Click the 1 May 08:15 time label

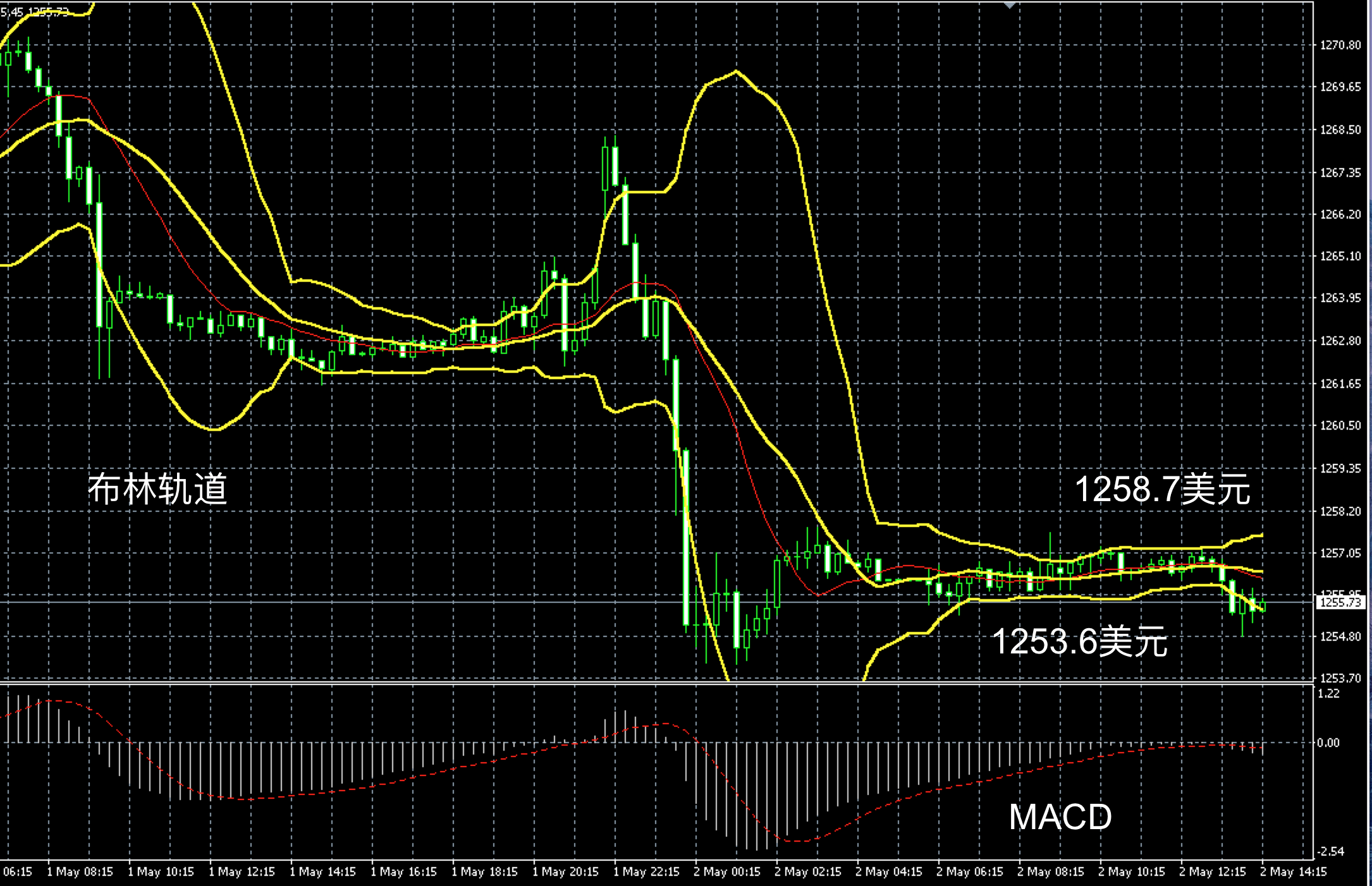[x=80, y=872]
